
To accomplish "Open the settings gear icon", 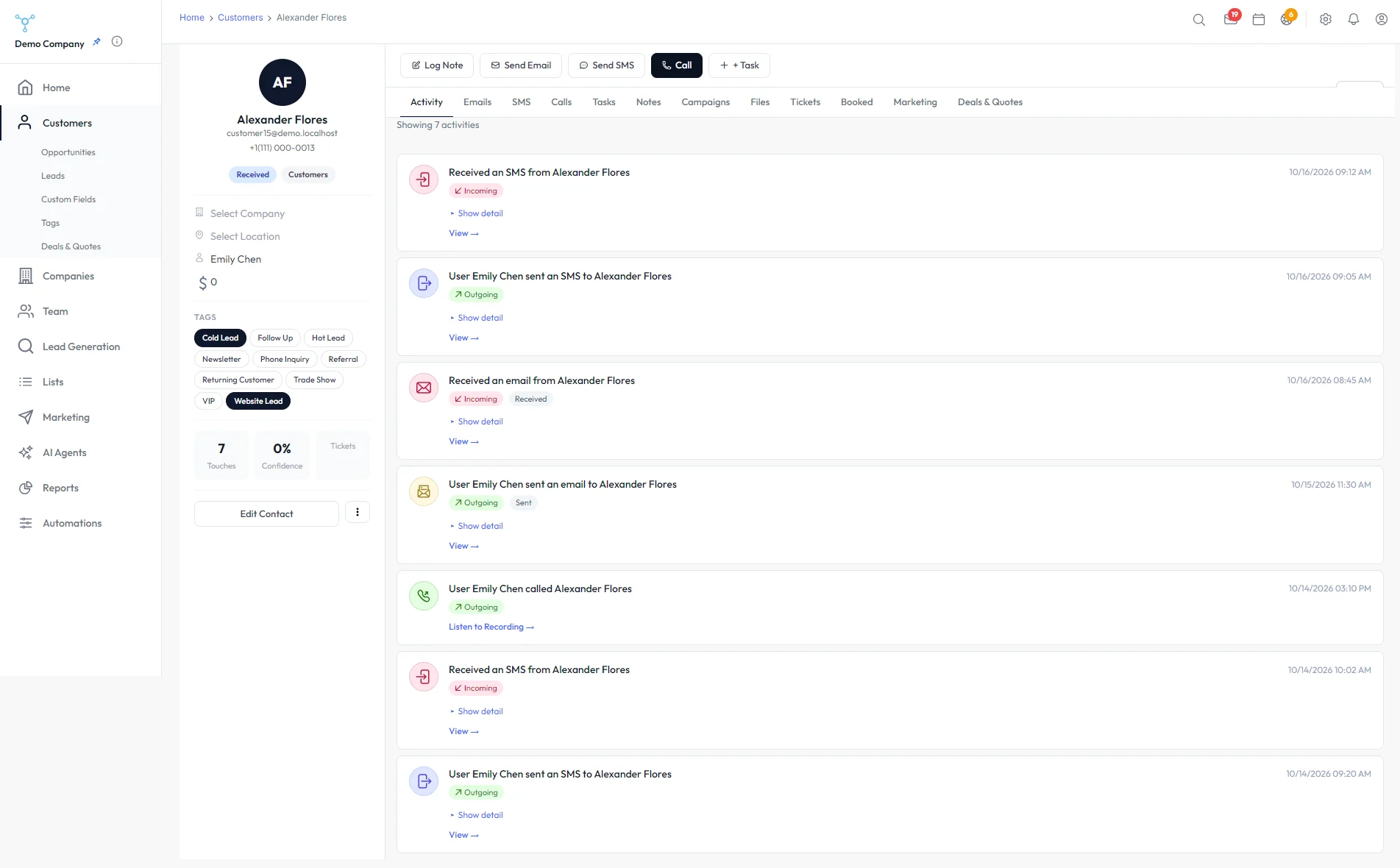I will pyautogui.click(x=1326, y=20).
